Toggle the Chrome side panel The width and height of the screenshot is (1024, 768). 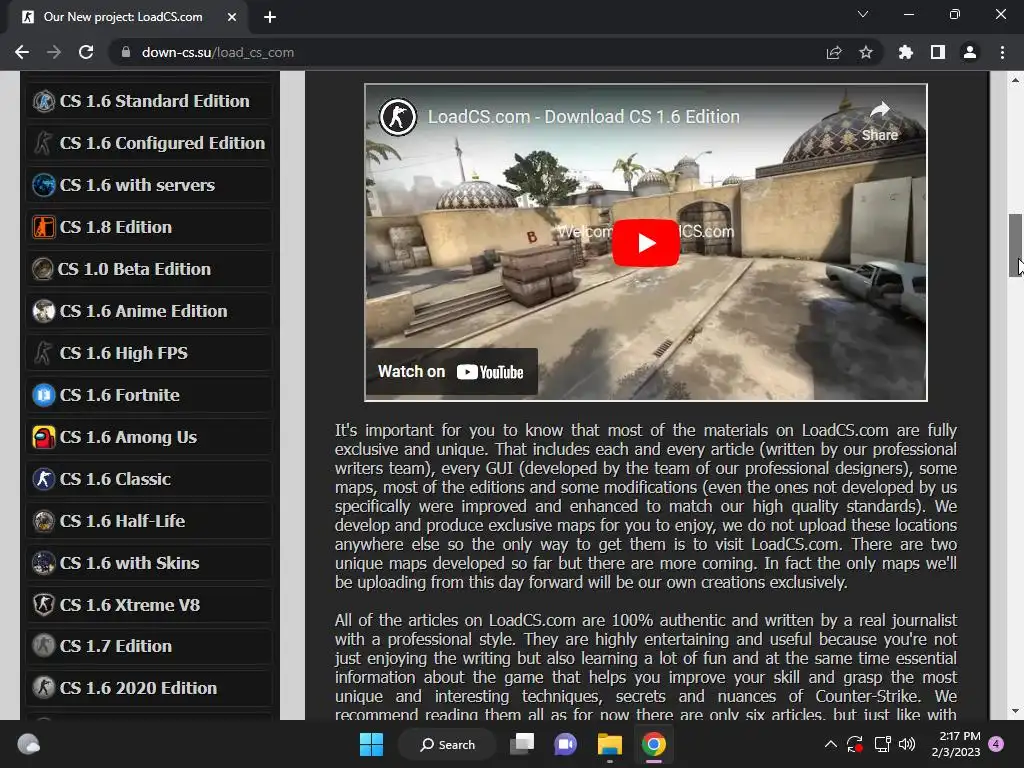tap(938, 52)
